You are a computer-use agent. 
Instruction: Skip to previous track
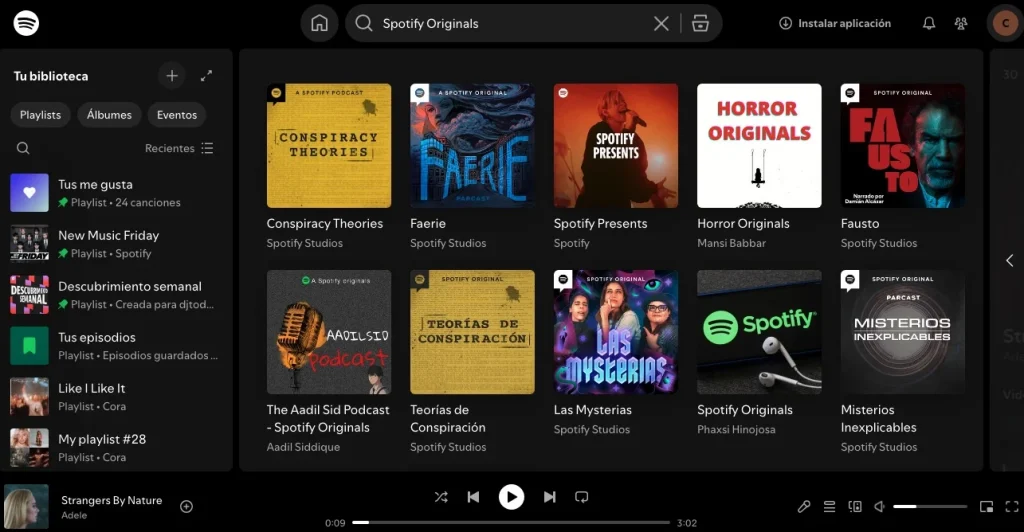473,497
